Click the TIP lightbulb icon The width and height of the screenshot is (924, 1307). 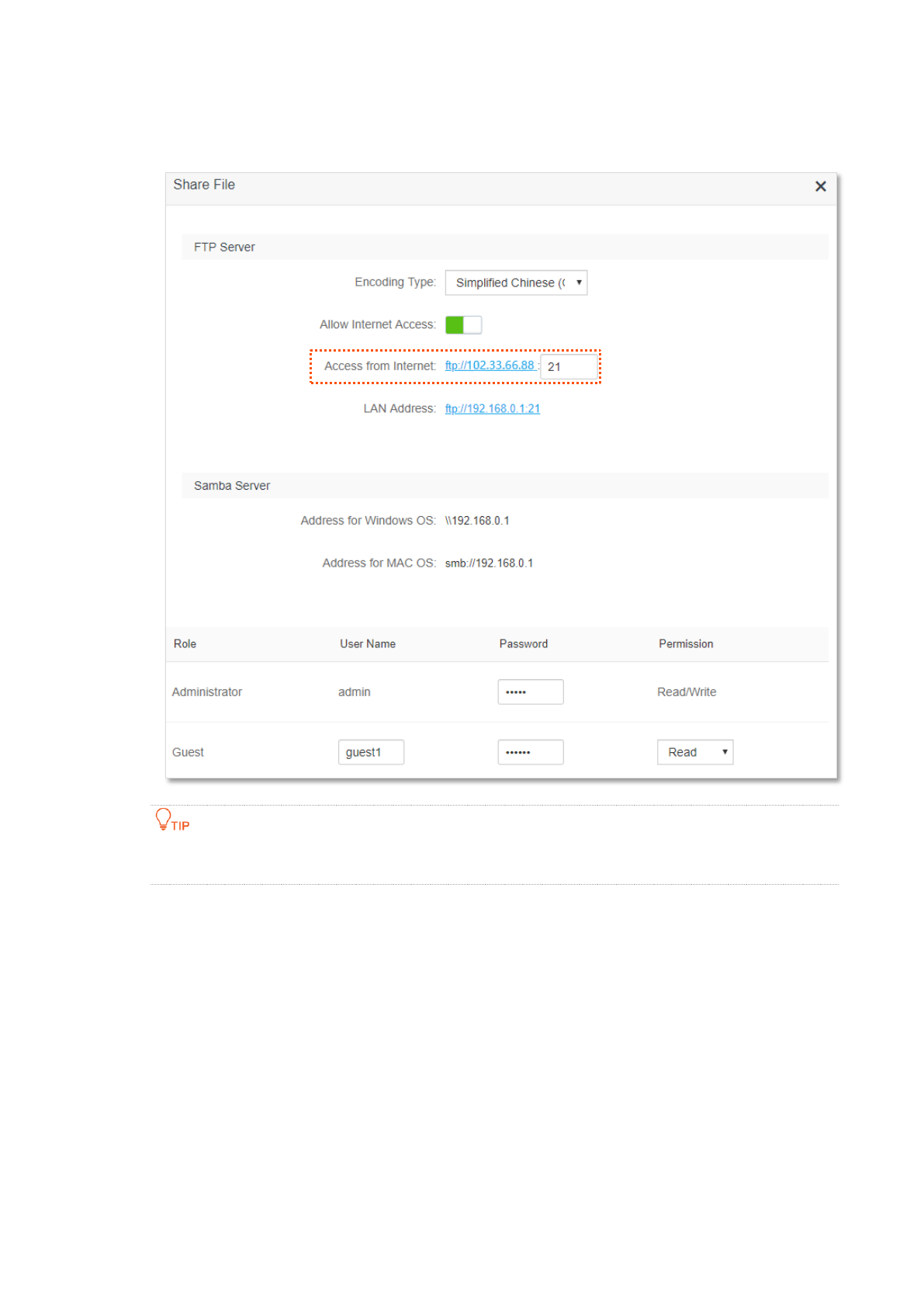(x=163, y=819)
